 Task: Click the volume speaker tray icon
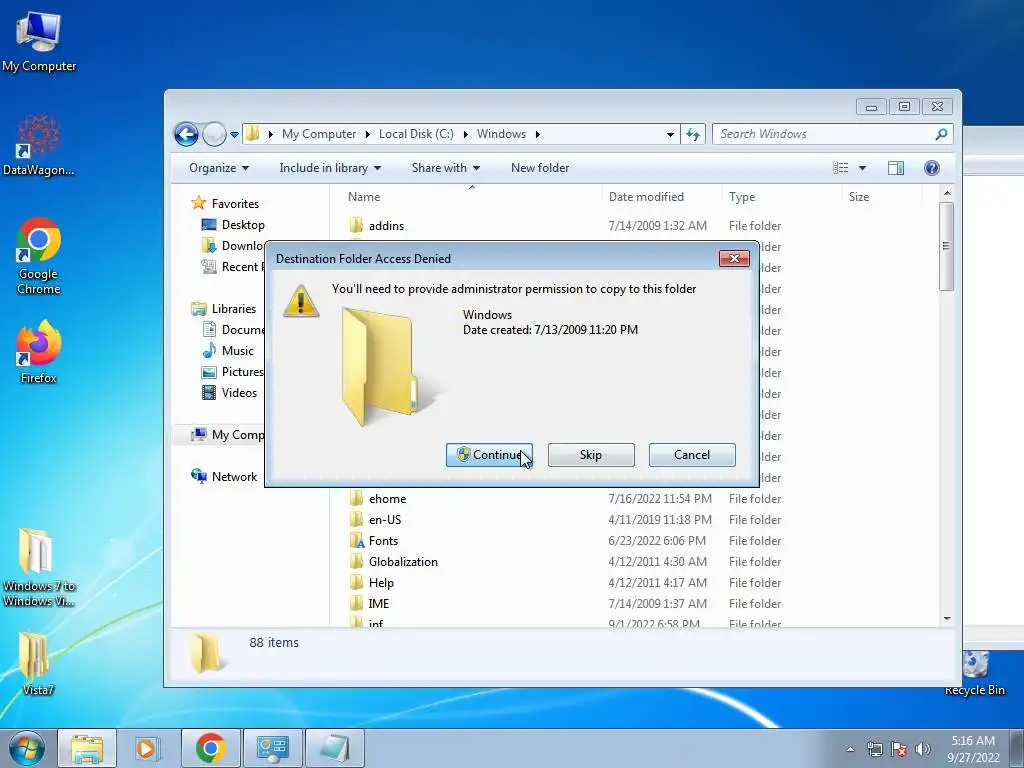(x=923, y=749)
